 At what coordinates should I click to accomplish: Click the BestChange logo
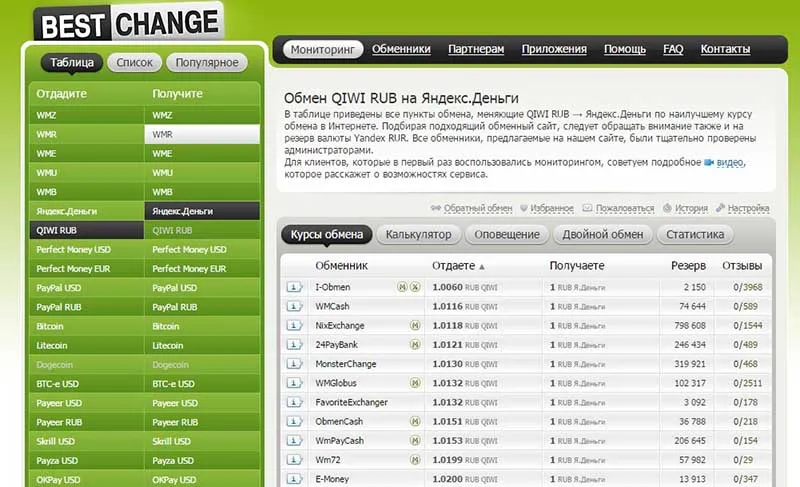pos(129,22)
